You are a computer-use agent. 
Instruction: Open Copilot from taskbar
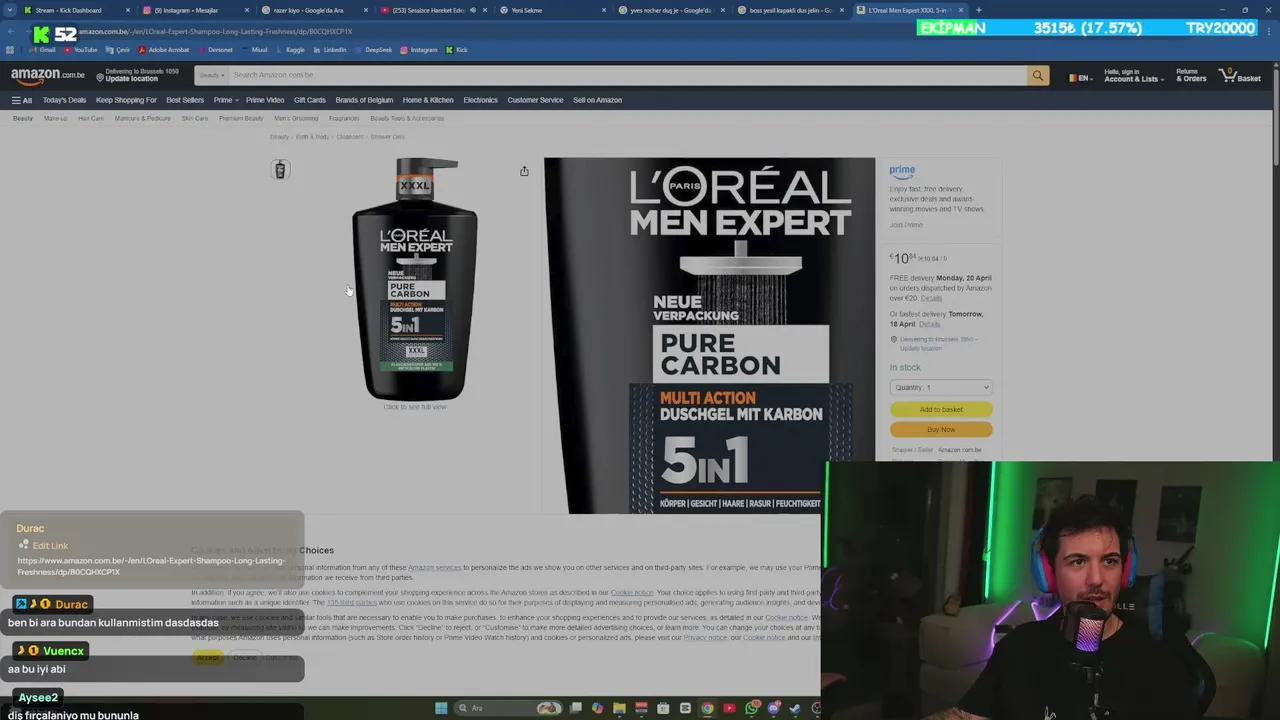597,708
